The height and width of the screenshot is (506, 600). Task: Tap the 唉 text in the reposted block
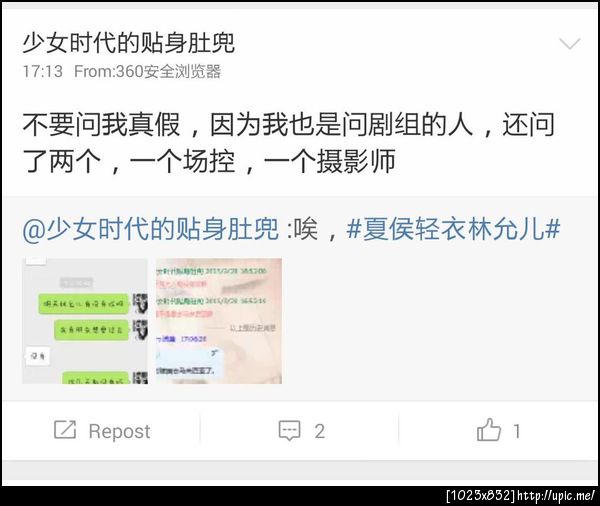[305, 229]
